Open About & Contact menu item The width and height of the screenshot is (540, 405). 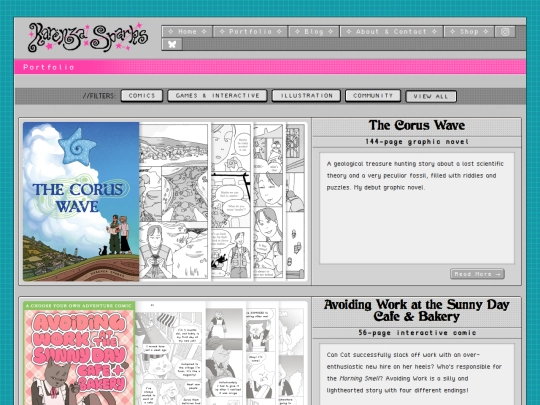(x=391, y=32)
